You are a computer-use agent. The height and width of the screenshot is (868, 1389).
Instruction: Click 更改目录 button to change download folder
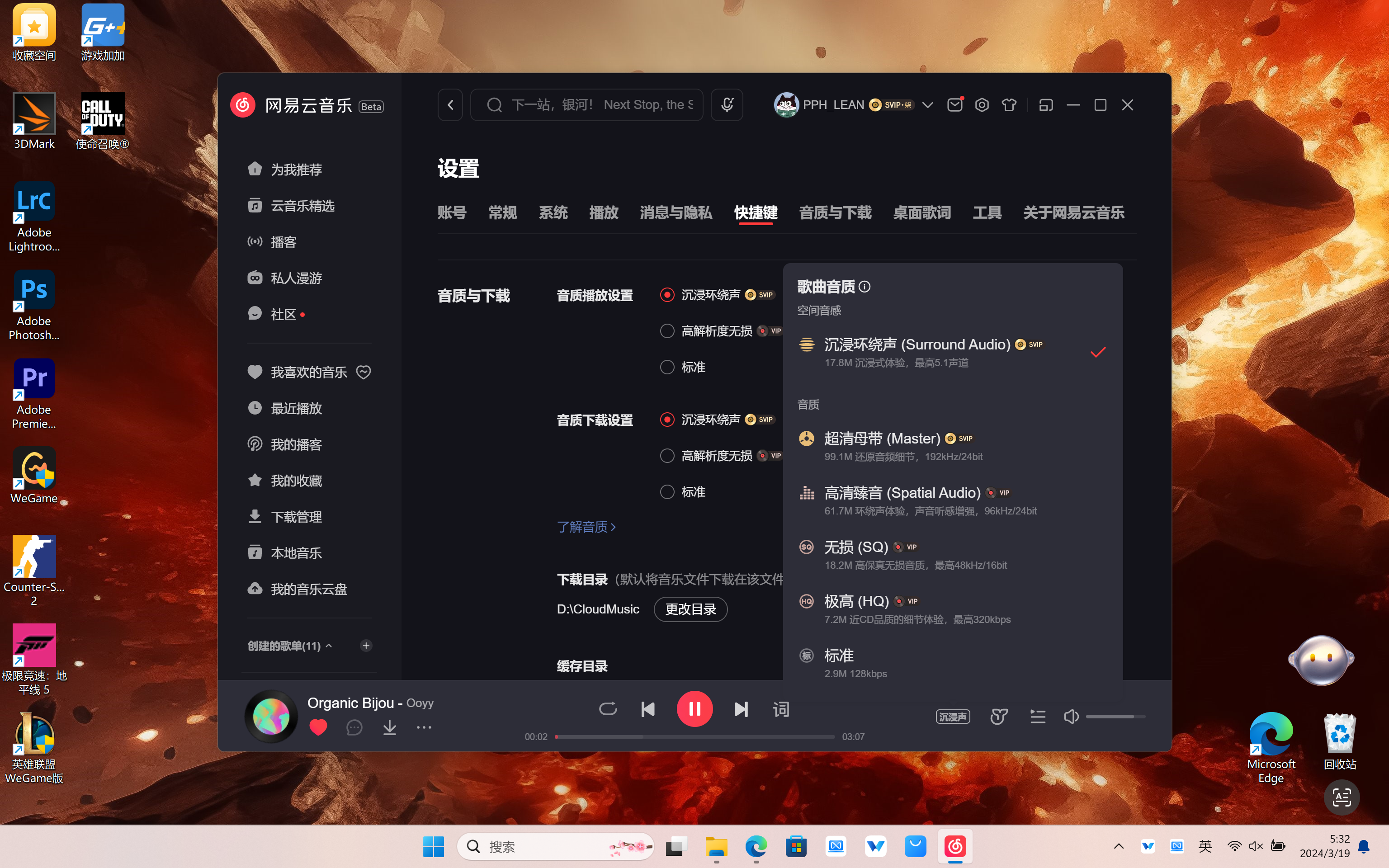[x=690, y=609]
